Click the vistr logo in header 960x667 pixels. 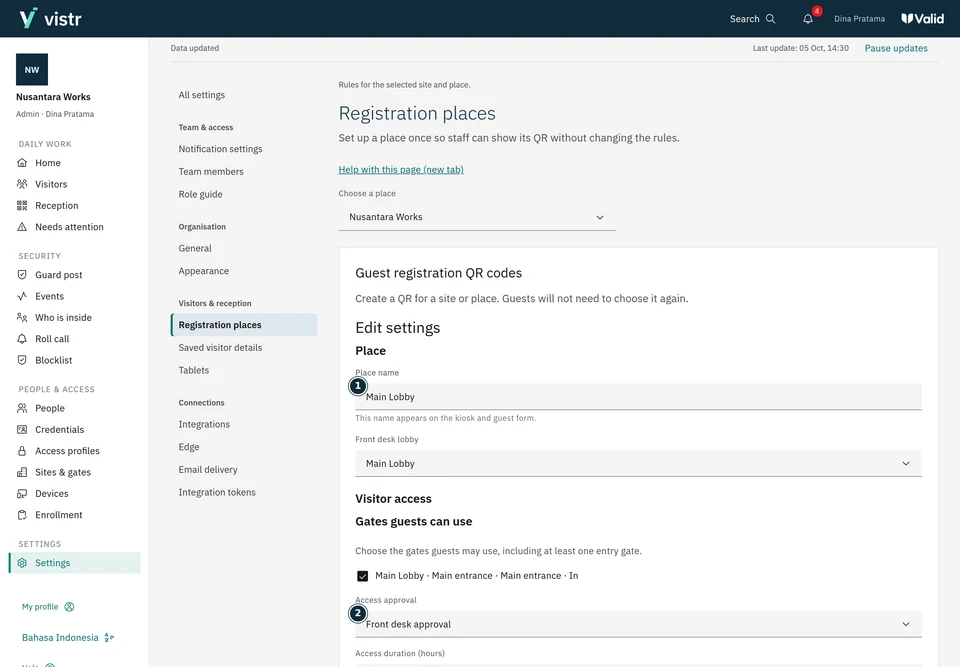(x=50, y=18)
